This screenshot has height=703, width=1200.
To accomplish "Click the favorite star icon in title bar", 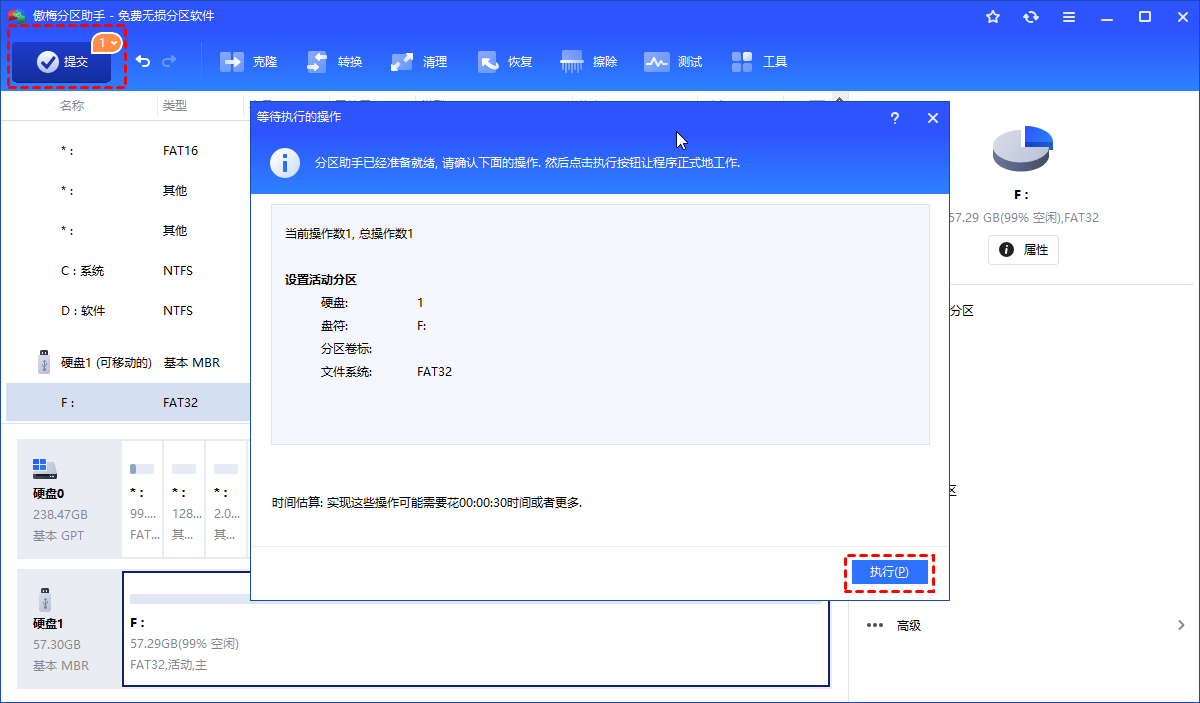I will (x=993, y=17).
